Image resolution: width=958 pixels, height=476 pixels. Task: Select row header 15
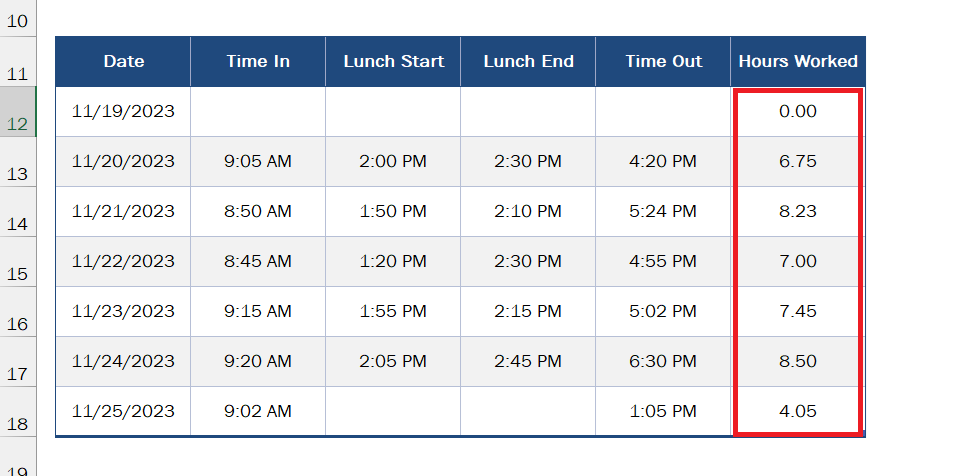(x=18, y=262)
